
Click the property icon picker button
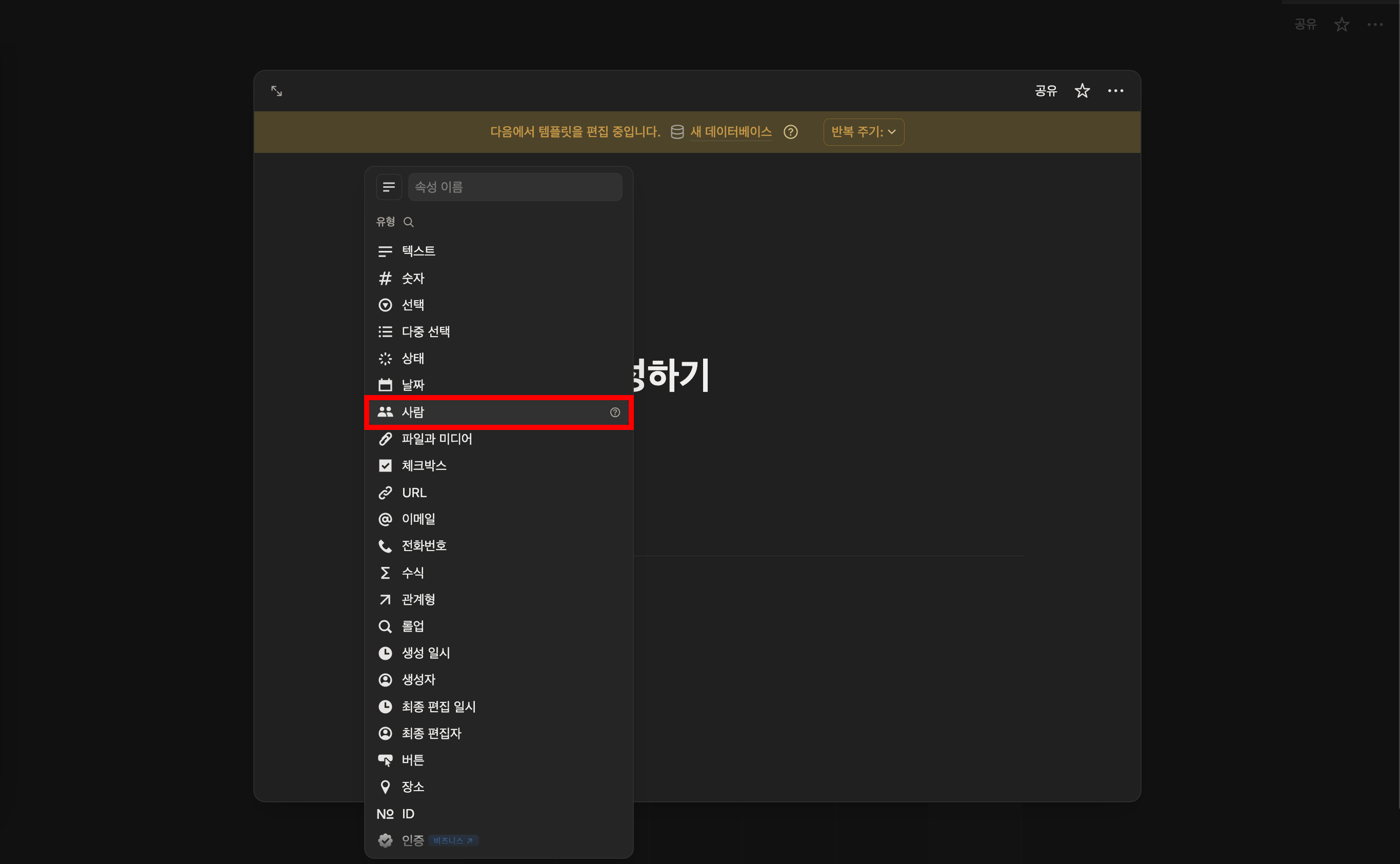(388, 187)
